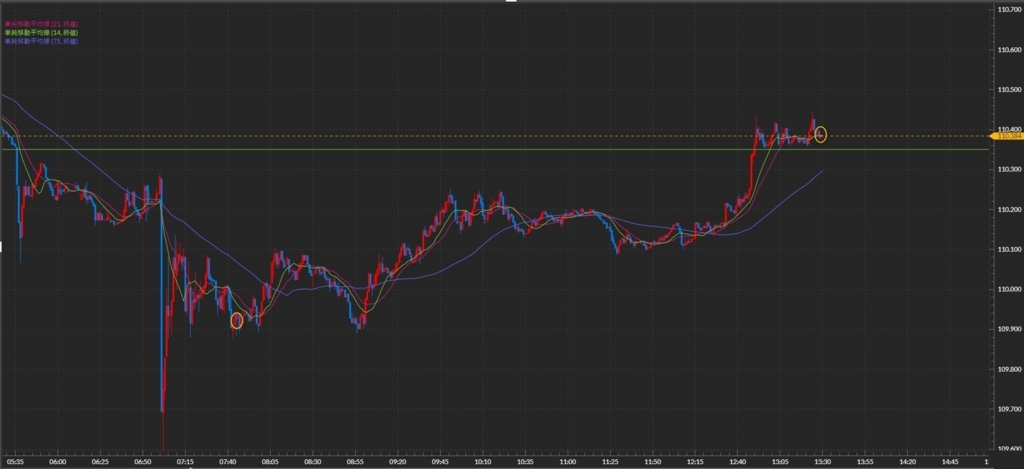Click the 08:05 time axis label
Screen dimensions: 1024x469
270,461
